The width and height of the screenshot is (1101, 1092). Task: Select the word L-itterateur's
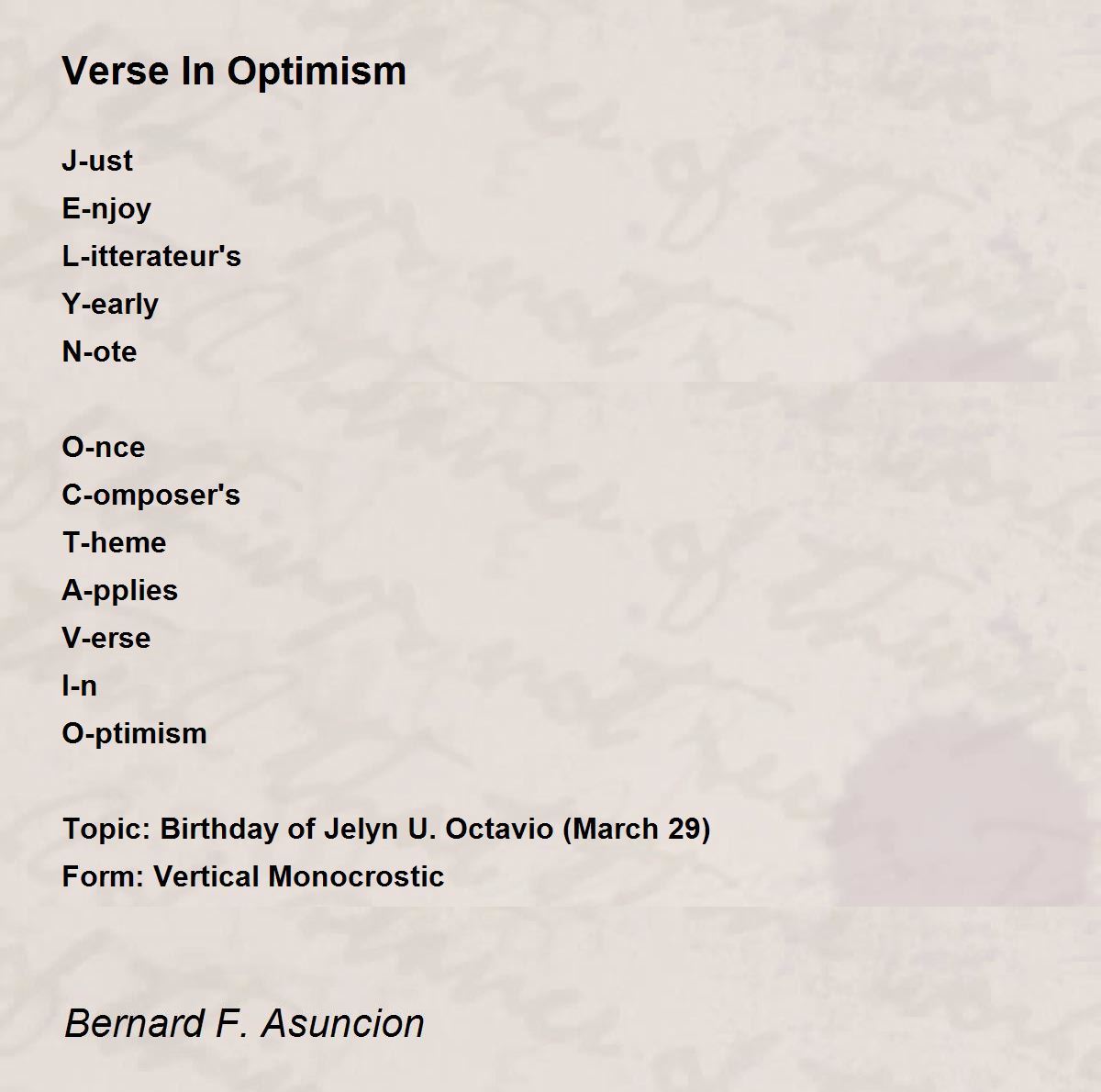click(151, 256)
